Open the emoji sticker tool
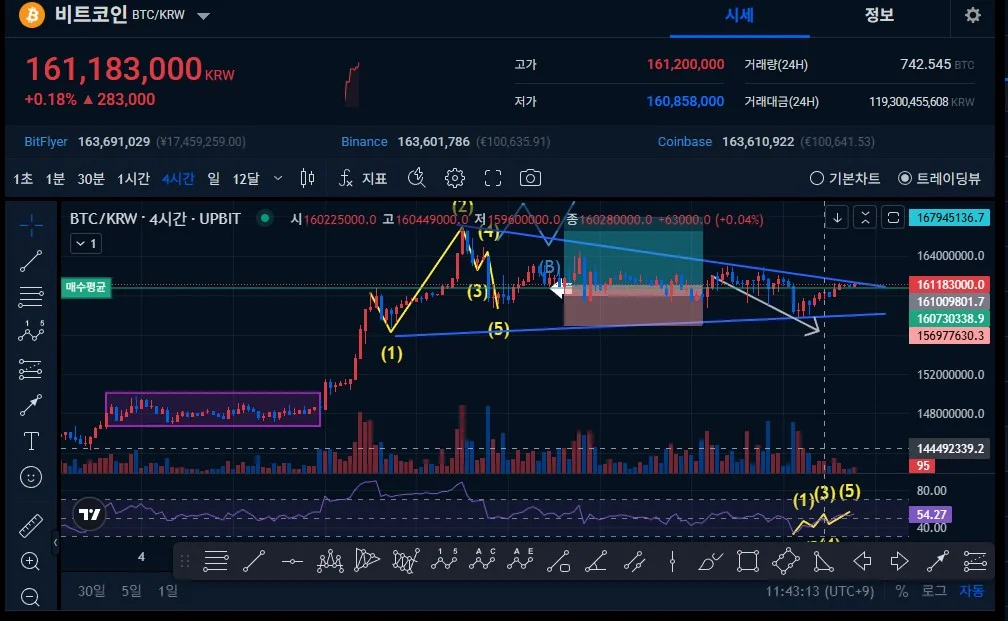Image resolution: width=1008 pixels, height=621 pixels. pyautogui.click(x=31, y=477)
